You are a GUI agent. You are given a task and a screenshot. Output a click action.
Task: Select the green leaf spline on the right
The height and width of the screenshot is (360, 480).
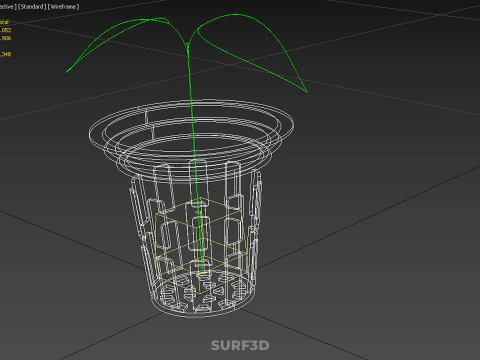252,53
